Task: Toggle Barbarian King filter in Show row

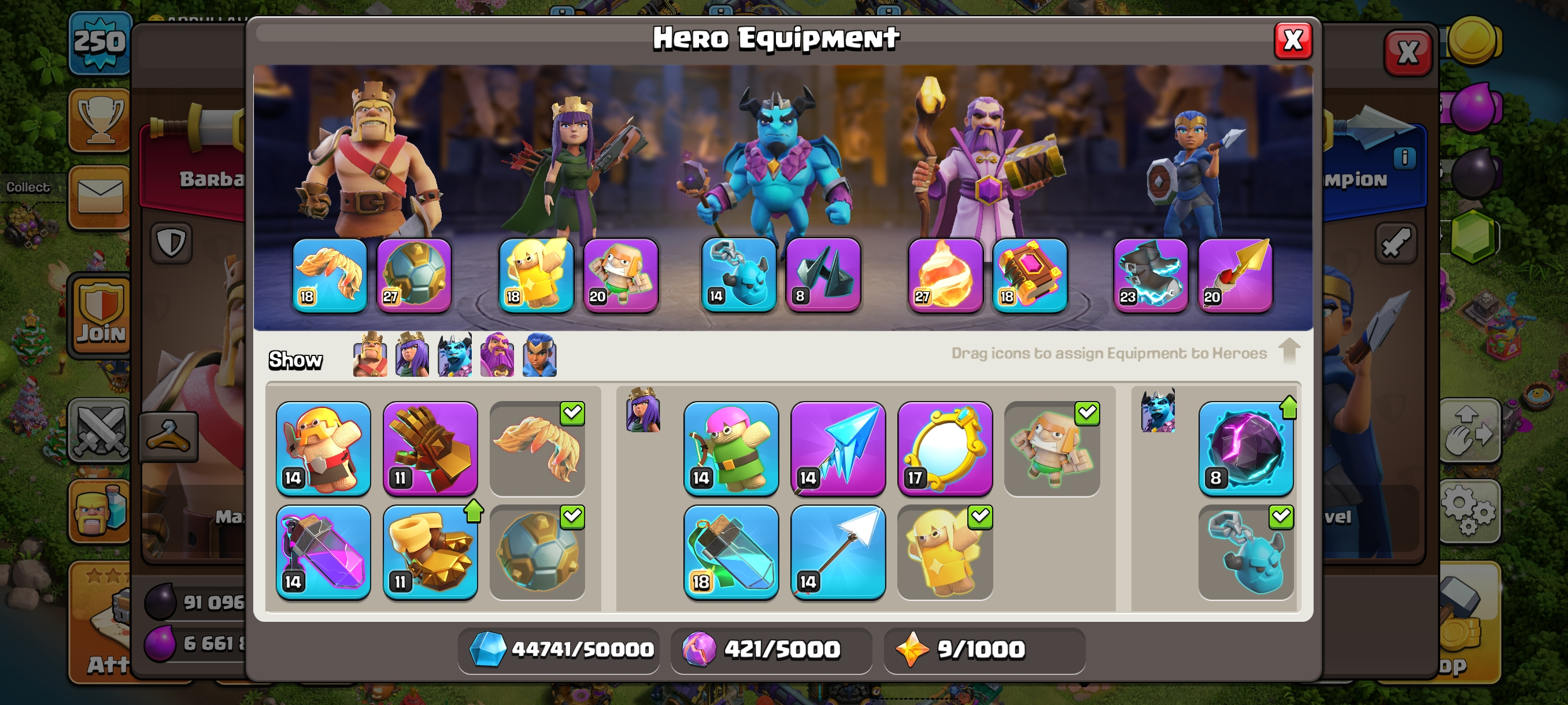Action: coord(370,355)
